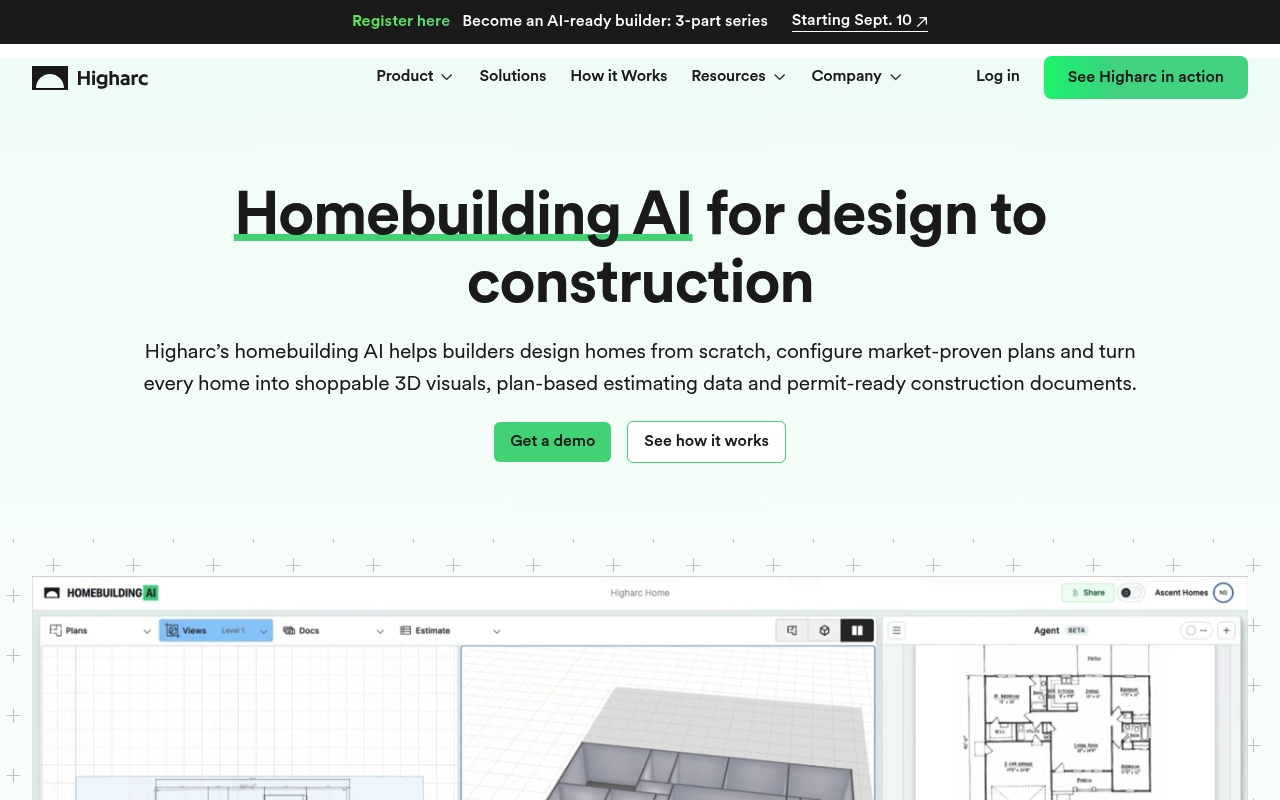Click the Register here link
The width and height of the screenshot is (1280, 800).
point(401,21)
